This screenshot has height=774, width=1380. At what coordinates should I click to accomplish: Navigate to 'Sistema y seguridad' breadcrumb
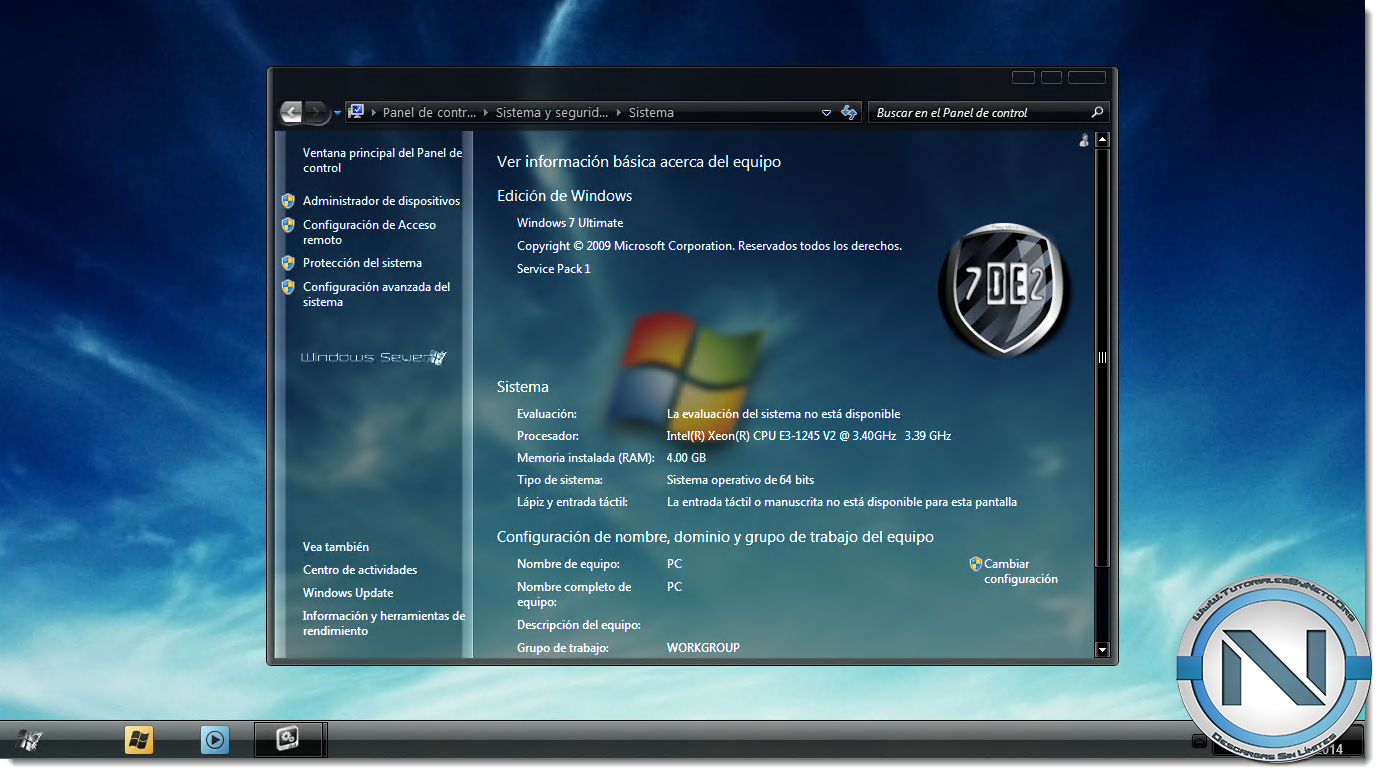point(551,113)
